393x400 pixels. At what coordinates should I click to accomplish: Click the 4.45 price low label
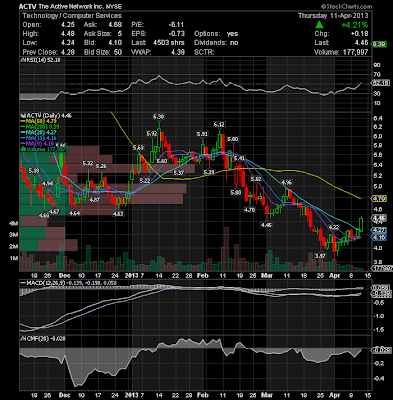(266, 225)
